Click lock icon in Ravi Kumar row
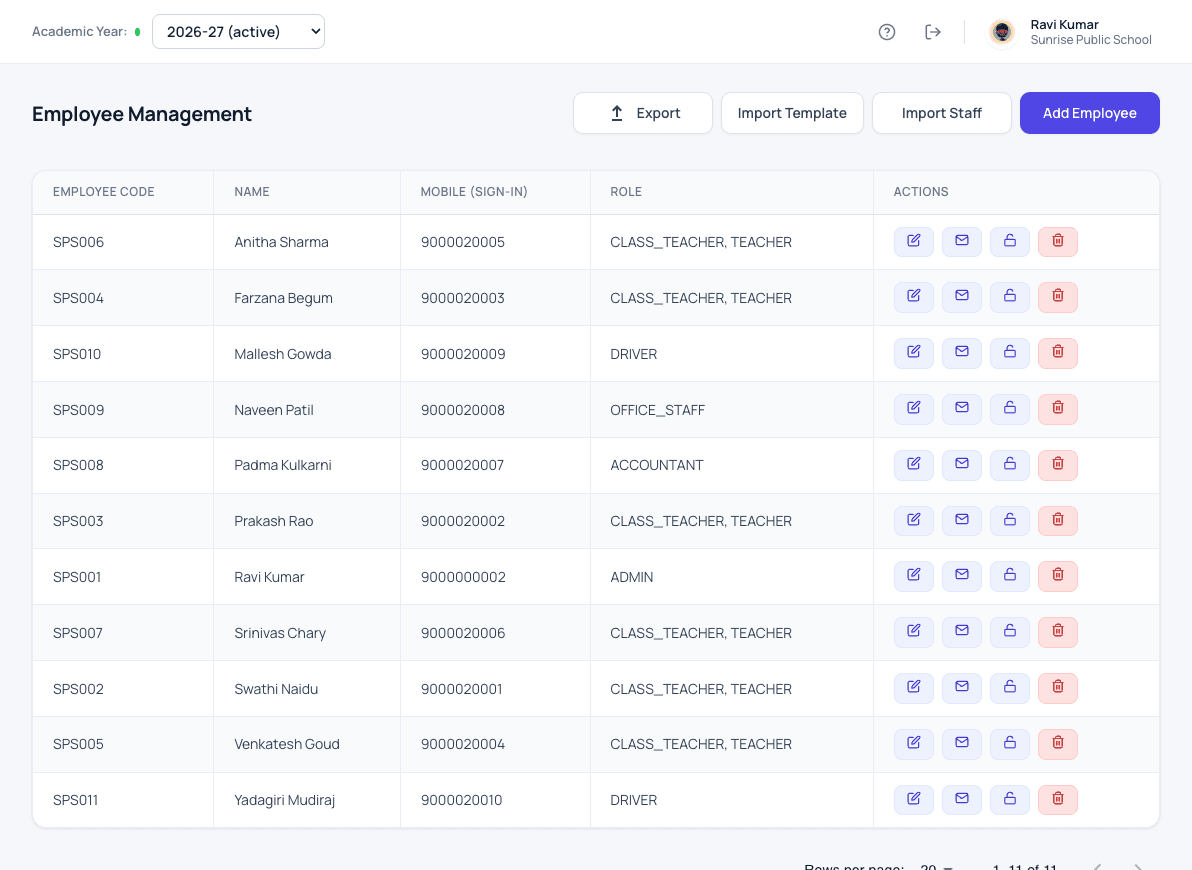Screen dimensions: 1192x870 [x=1010, y=576]
